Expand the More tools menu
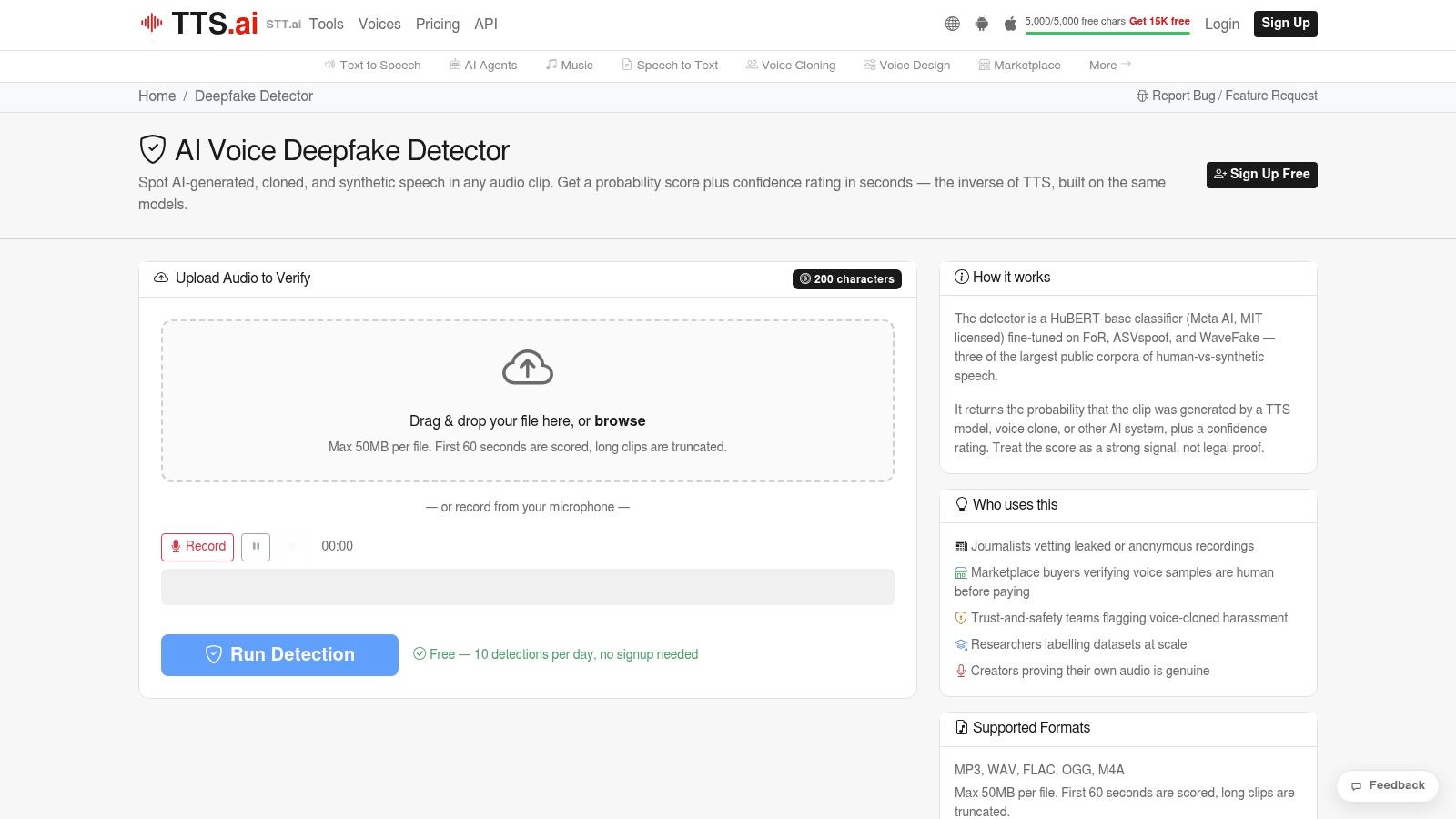 pyautogui.click(x=1110, y=66)
